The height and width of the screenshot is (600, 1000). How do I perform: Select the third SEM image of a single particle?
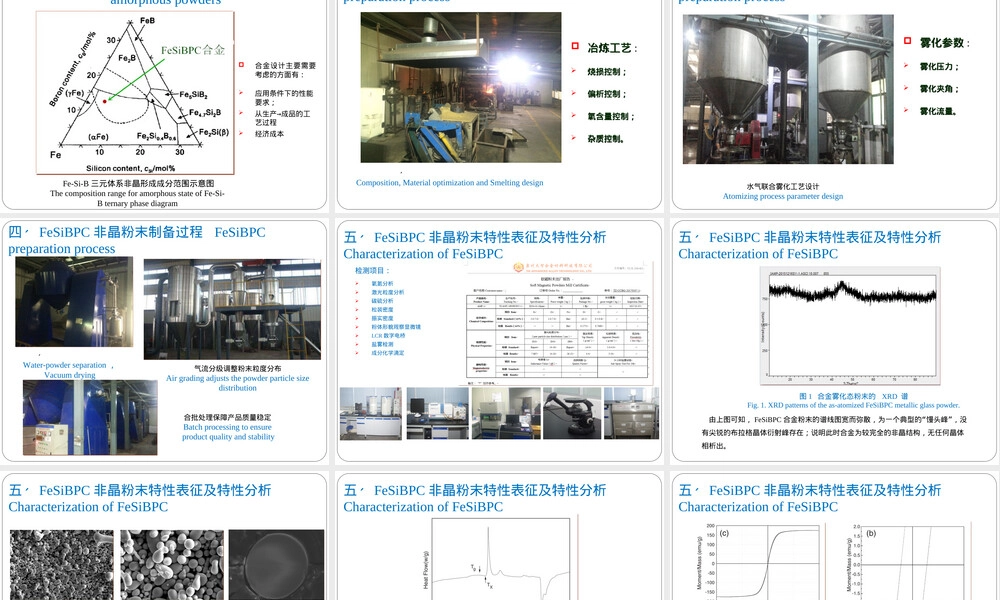click(276, 564)
